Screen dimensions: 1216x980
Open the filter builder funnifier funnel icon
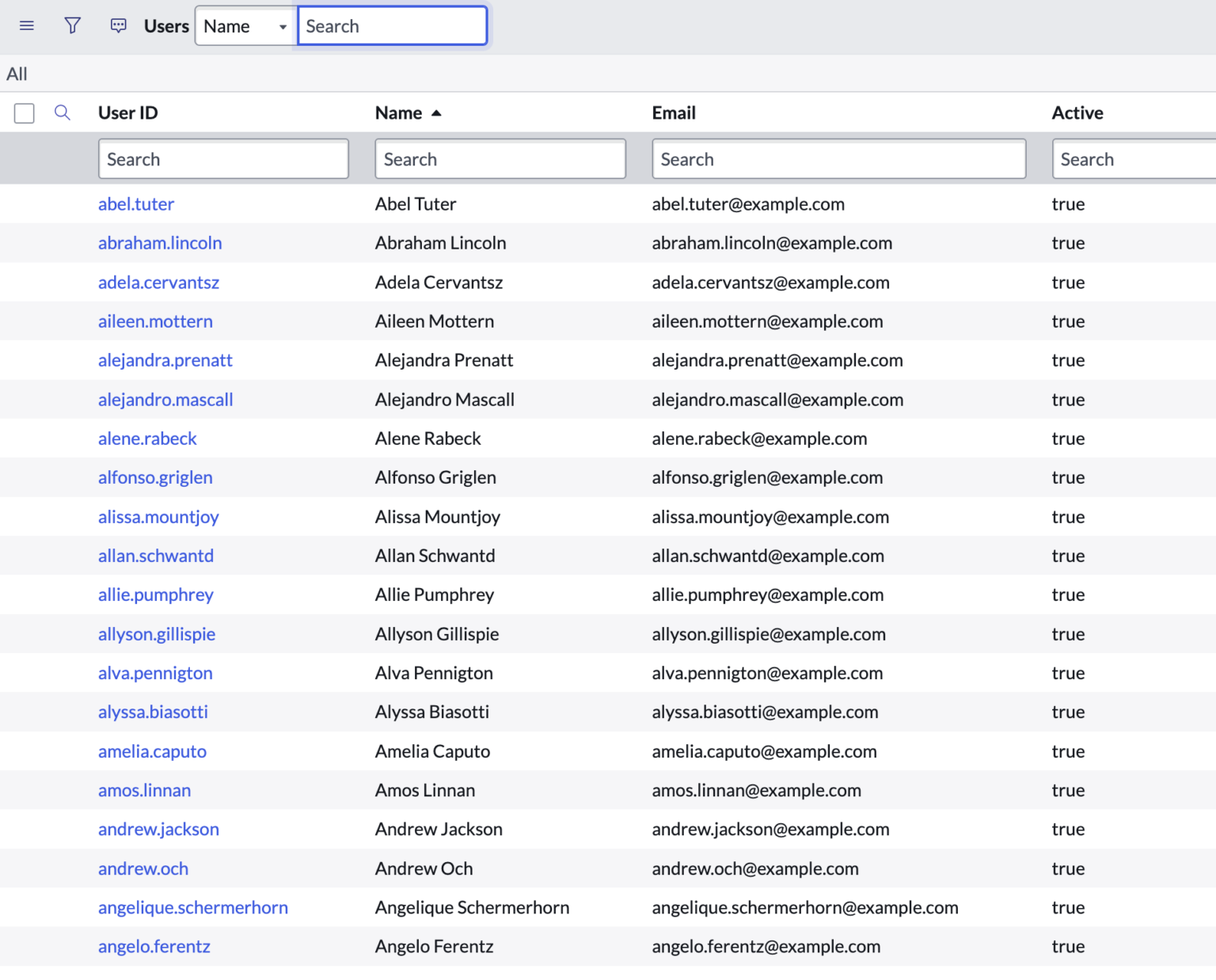[x=72, y=25]
